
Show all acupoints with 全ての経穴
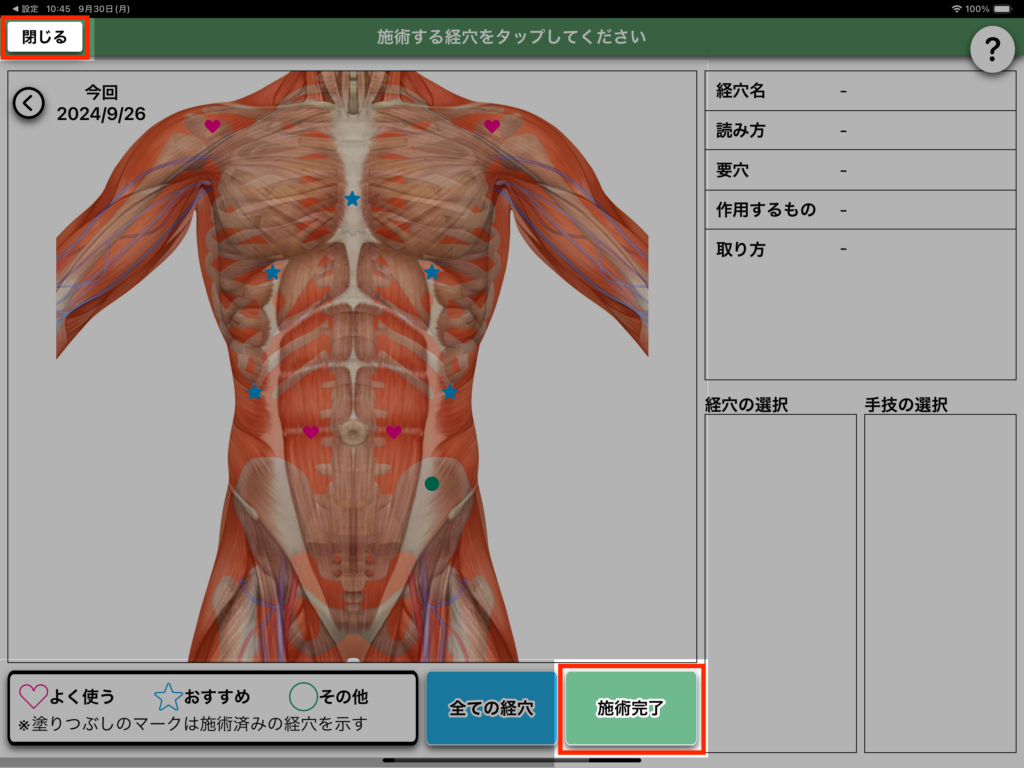coord(491,709)
